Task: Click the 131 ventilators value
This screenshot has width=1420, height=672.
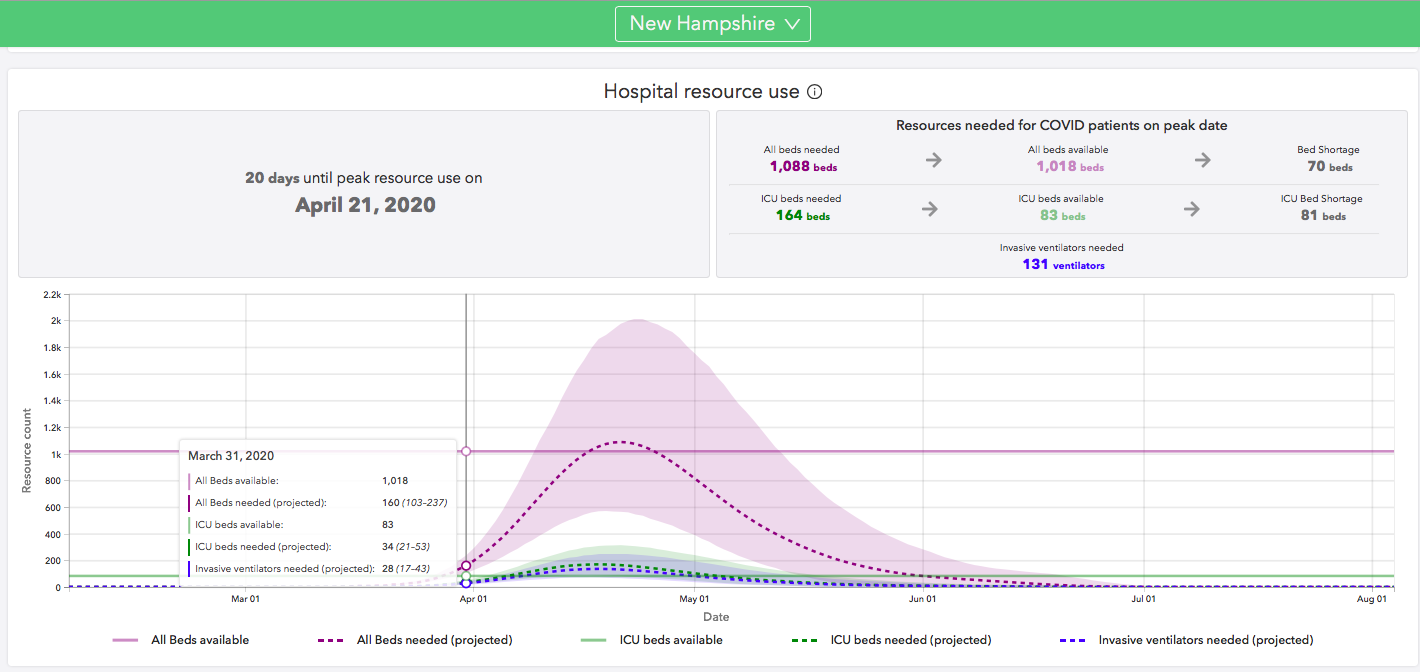Action: [x=1062, y=265]
